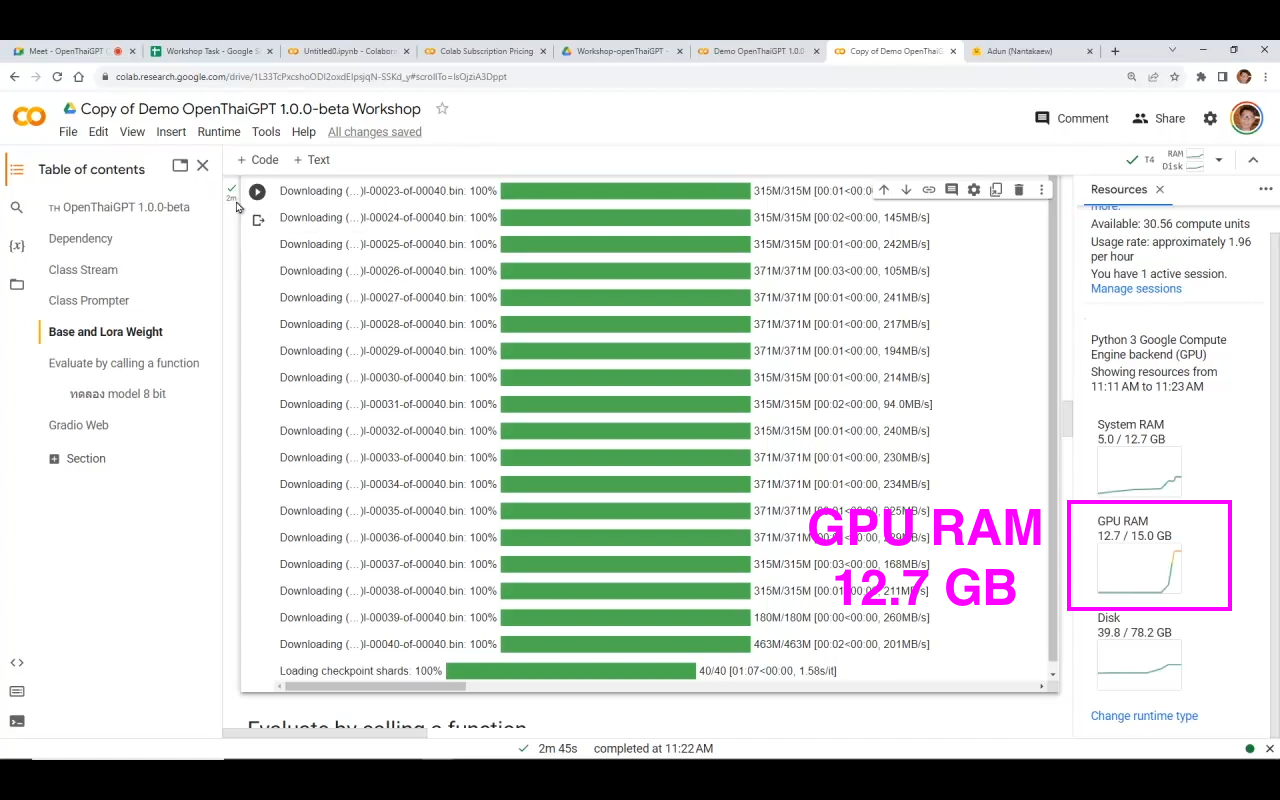Open the Comment button

[x=1072, y=118]
